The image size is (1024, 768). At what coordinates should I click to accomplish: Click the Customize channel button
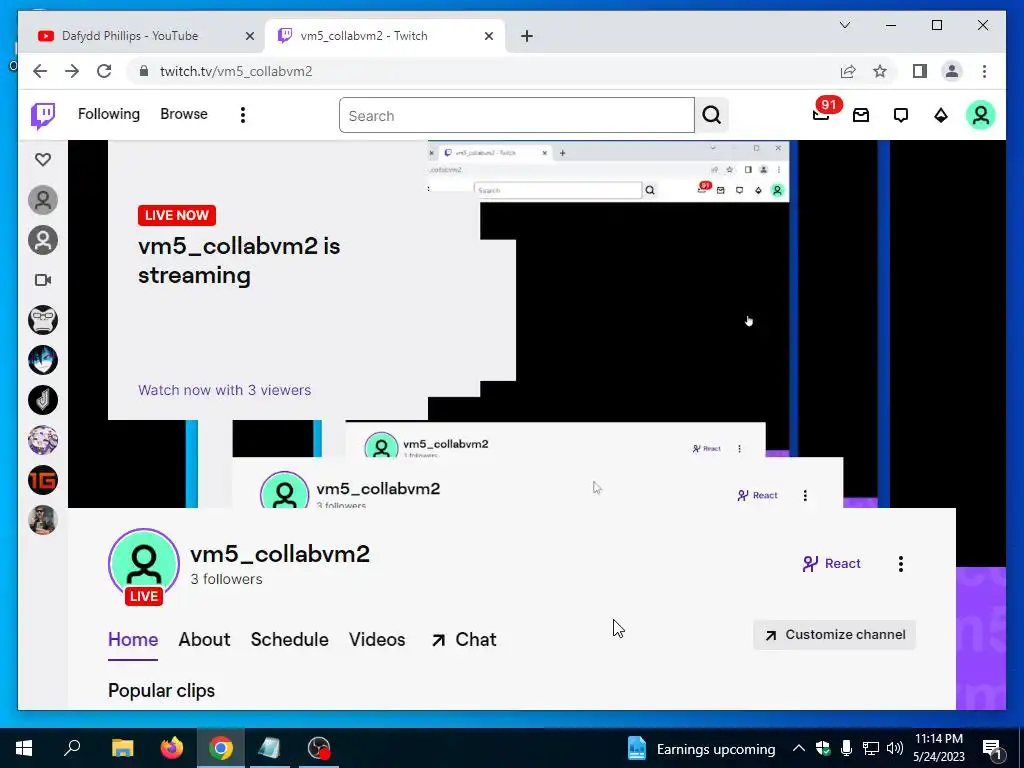point(835,635)
